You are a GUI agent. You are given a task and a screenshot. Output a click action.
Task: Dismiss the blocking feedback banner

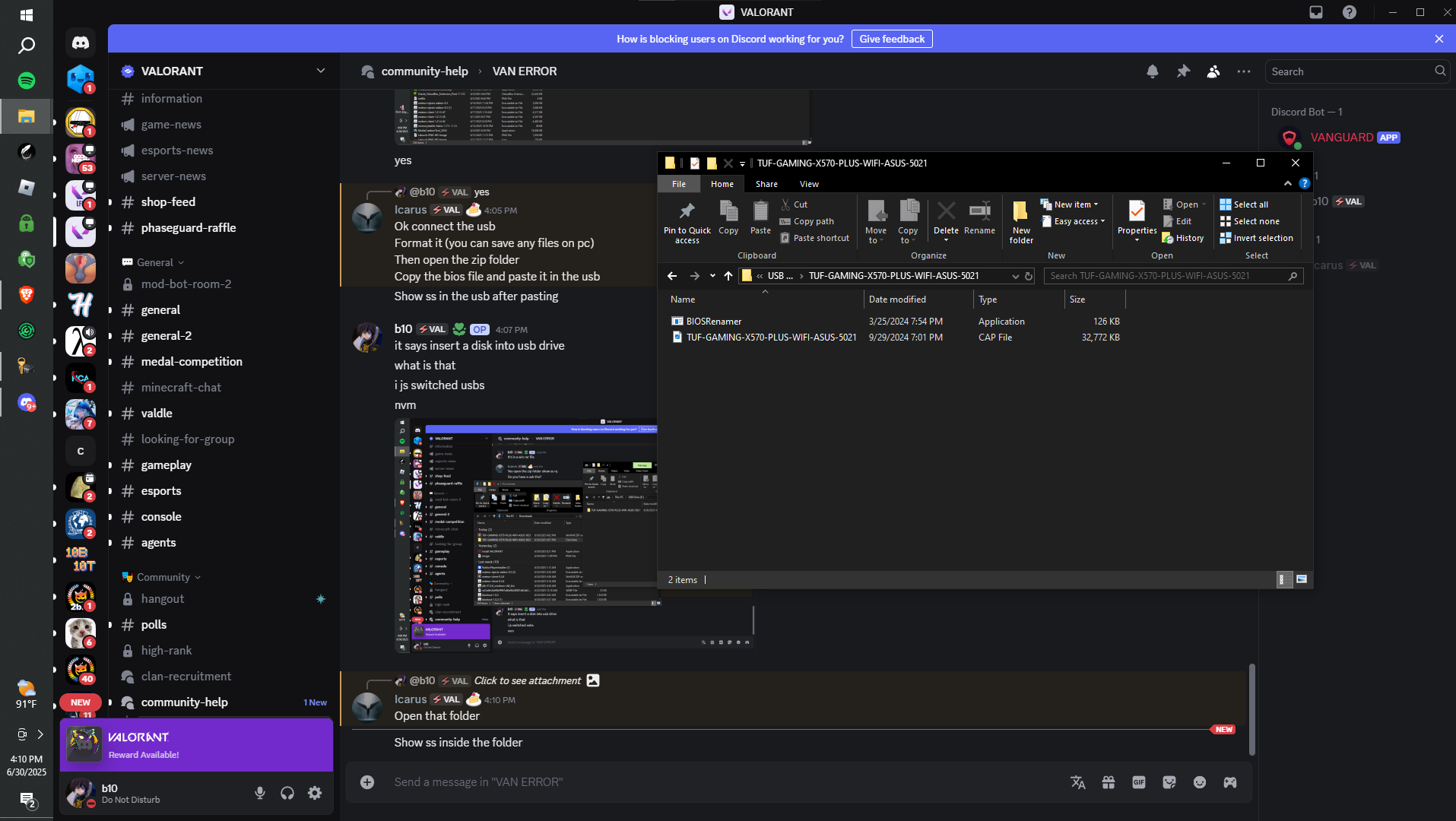[1439, 39]
